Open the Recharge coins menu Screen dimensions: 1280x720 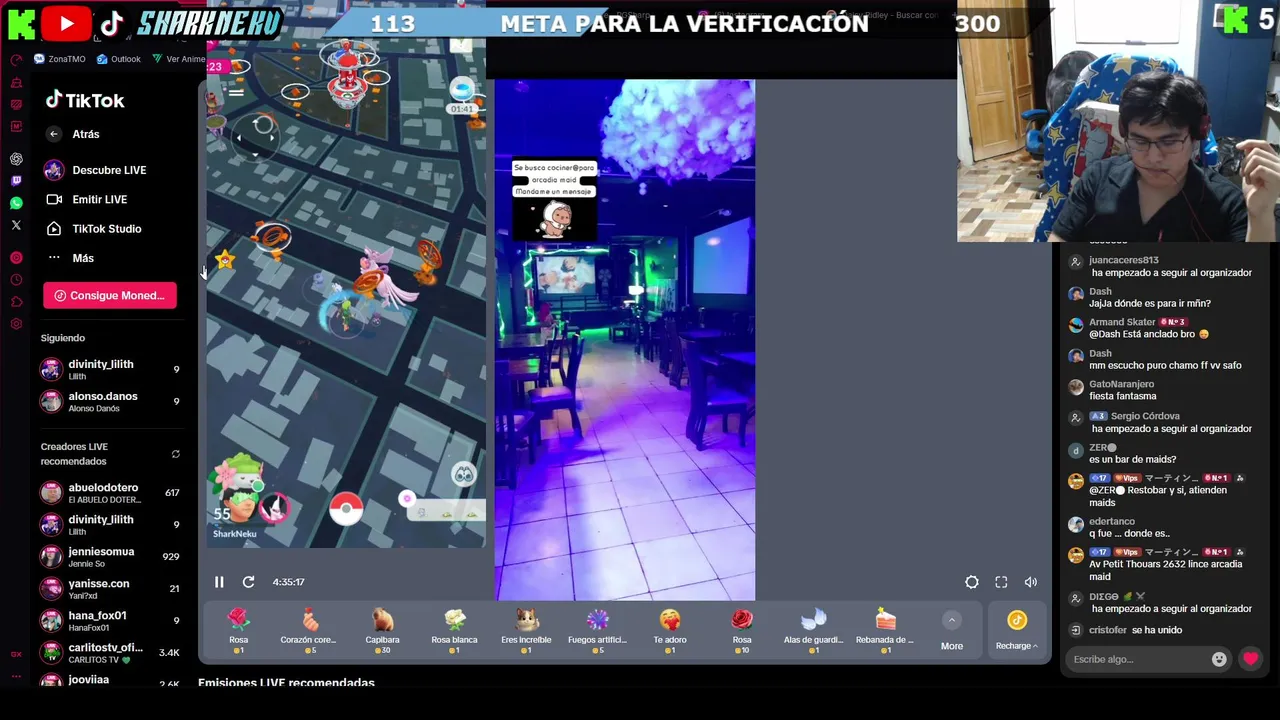1017,631
